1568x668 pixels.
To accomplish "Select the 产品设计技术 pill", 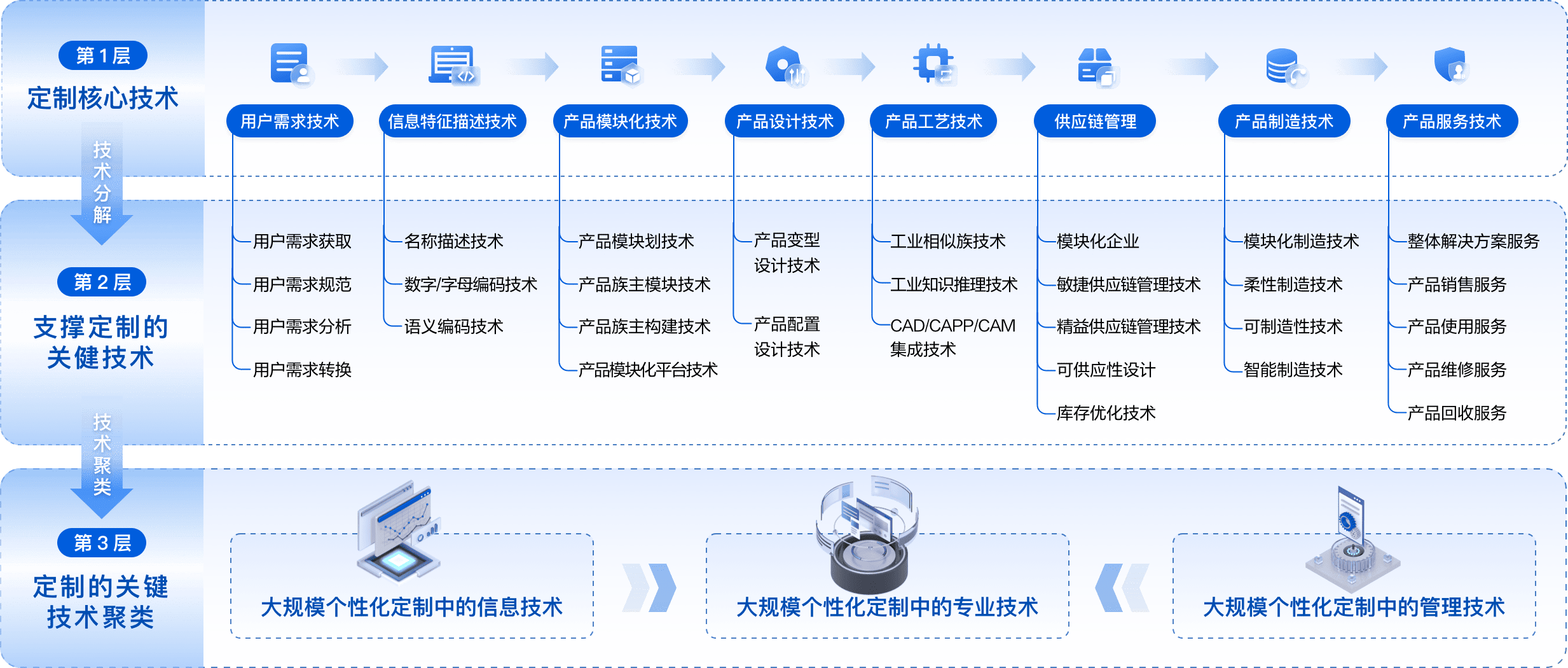I will [785, 121].
